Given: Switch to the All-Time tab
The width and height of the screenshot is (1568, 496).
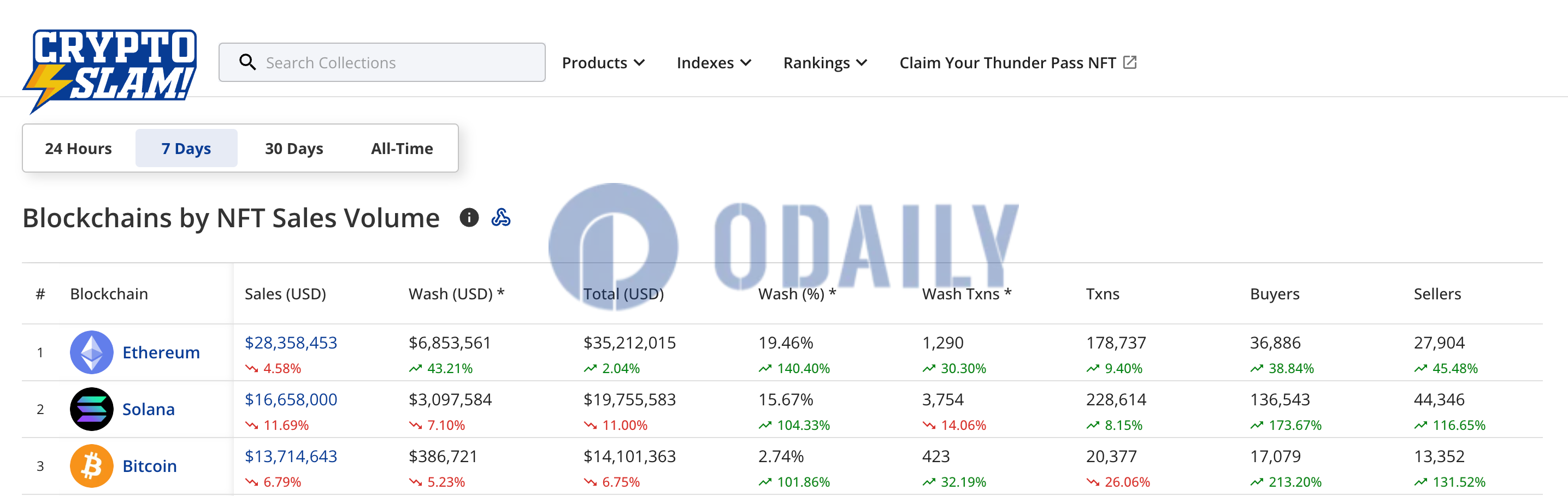Looking at the screenshot, I should click(x=402, y=149).
